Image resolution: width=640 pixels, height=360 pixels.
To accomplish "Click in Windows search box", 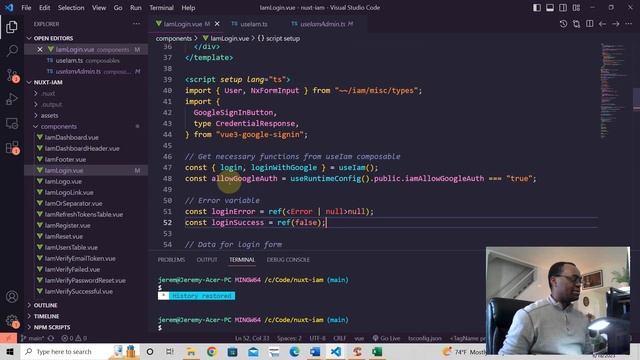I will pos(63,351).
